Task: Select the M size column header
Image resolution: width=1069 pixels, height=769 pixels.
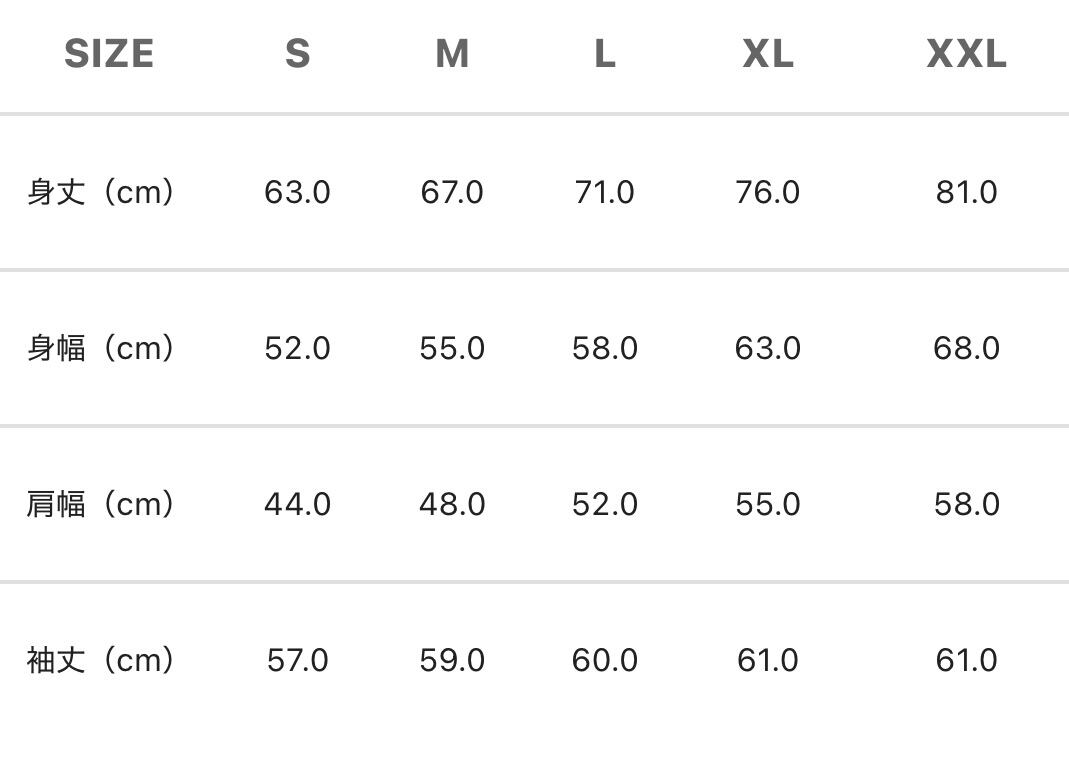Action: click(452, 54)
